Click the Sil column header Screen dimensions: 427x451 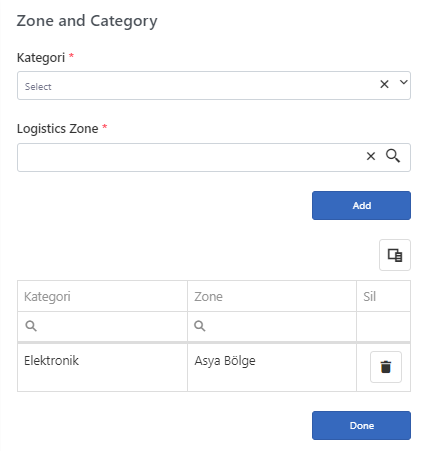point(383,296)
